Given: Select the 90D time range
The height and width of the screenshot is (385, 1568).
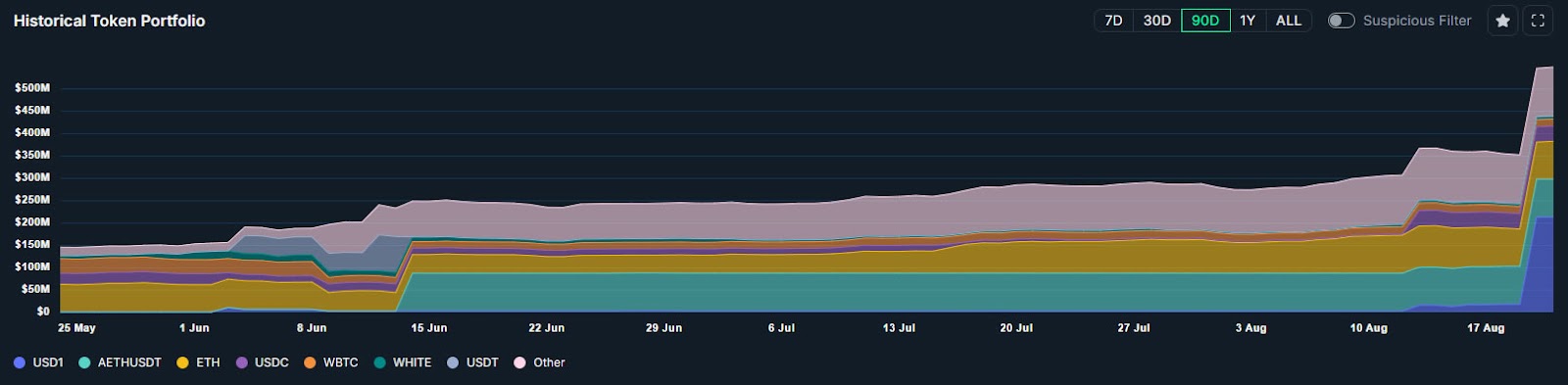Looking at the screenshot, I should [1205, 21].
